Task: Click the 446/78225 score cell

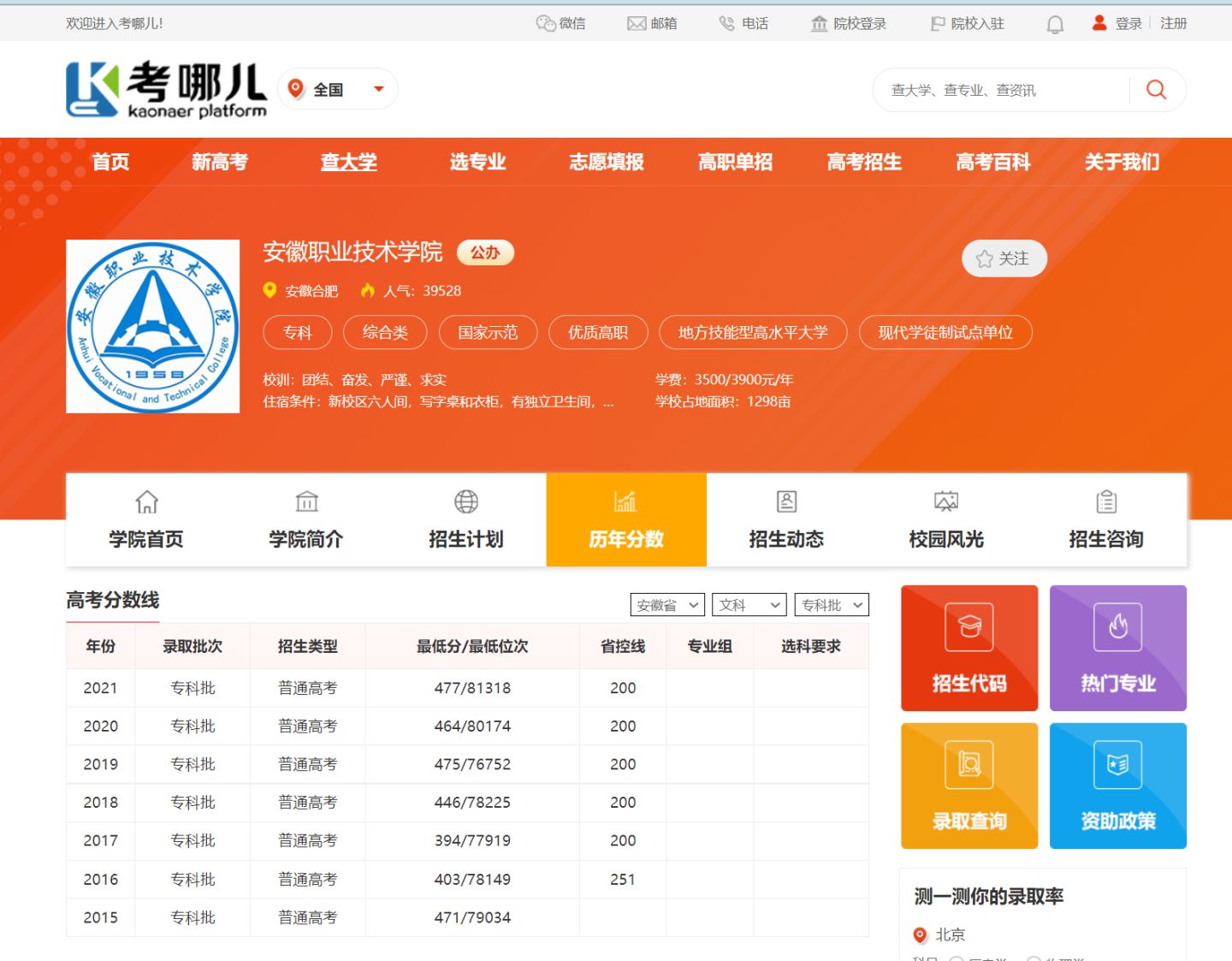Action: click(x=472, y=803)
